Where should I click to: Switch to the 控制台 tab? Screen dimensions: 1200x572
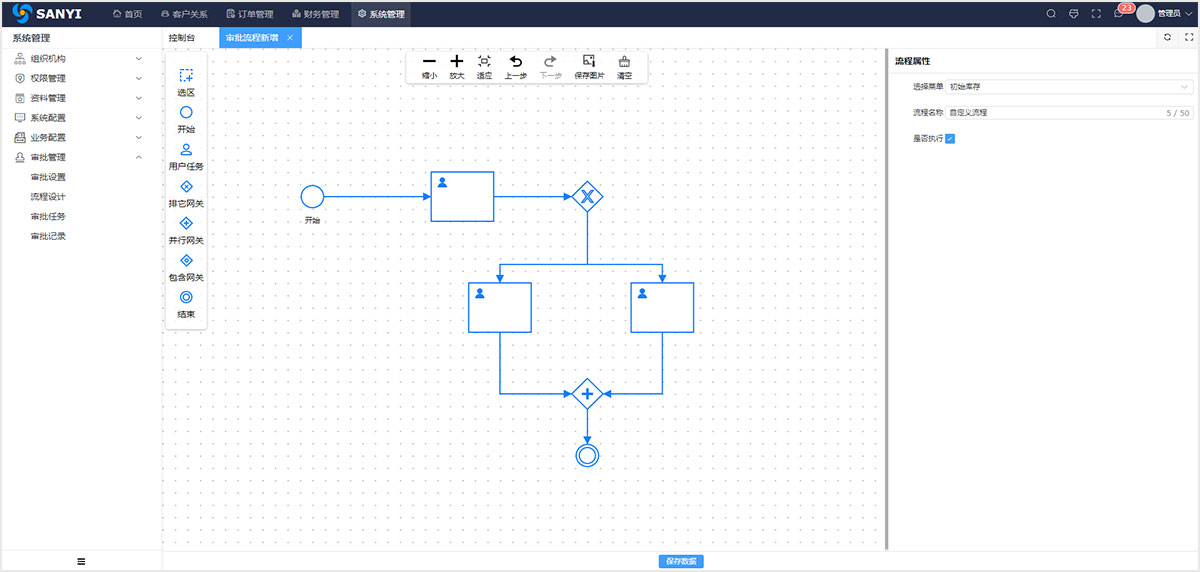pyautogui.click(x=182, y=38)
